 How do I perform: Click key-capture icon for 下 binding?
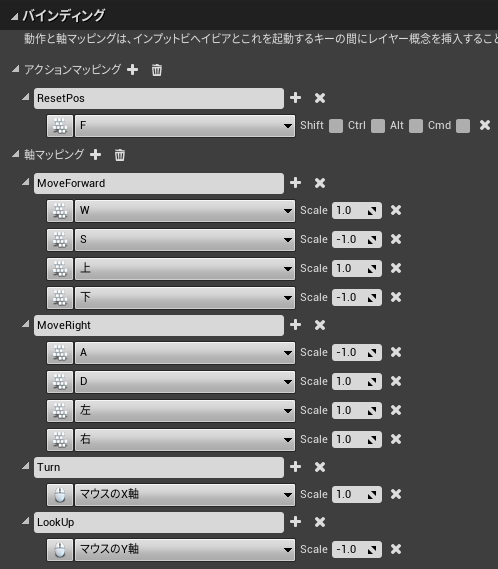[60, 298]
